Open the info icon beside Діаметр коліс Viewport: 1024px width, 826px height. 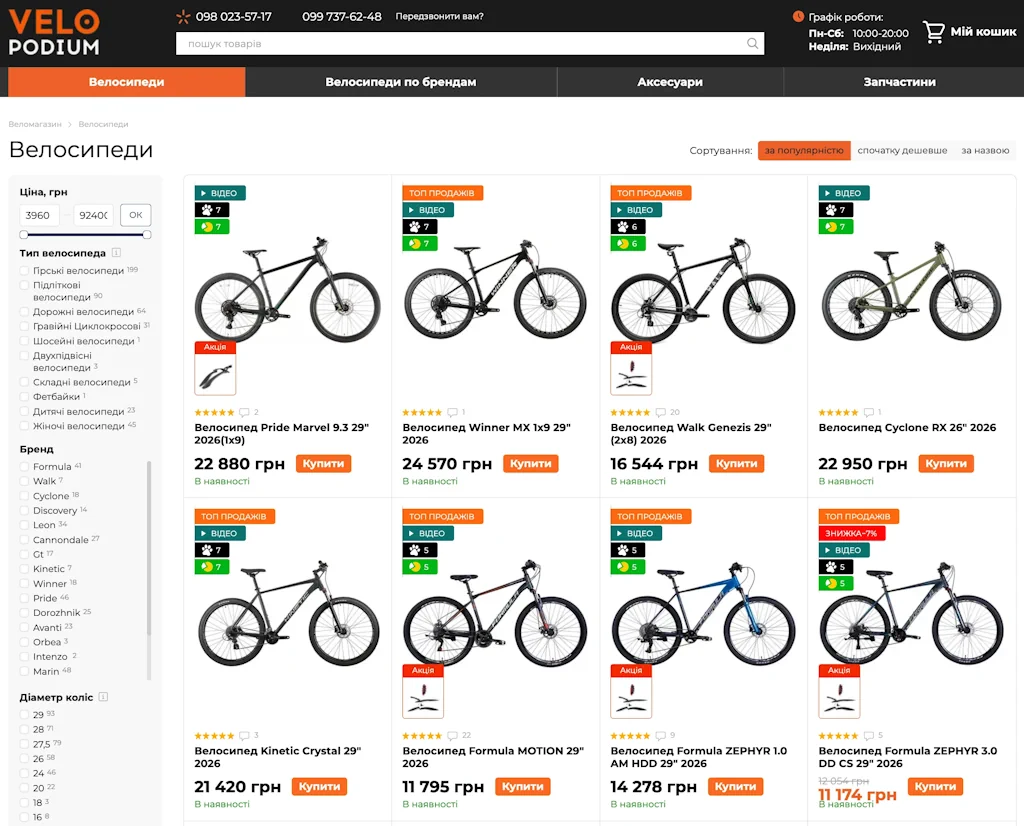tap(103, 697)
